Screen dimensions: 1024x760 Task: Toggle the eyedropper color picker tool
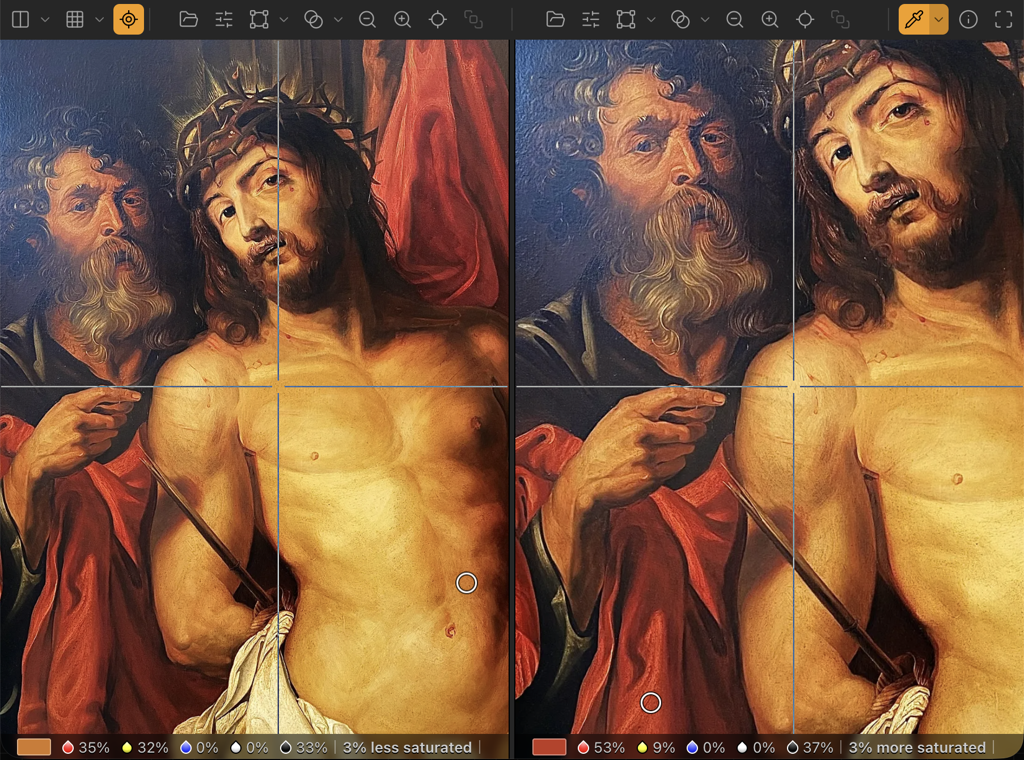914,20
